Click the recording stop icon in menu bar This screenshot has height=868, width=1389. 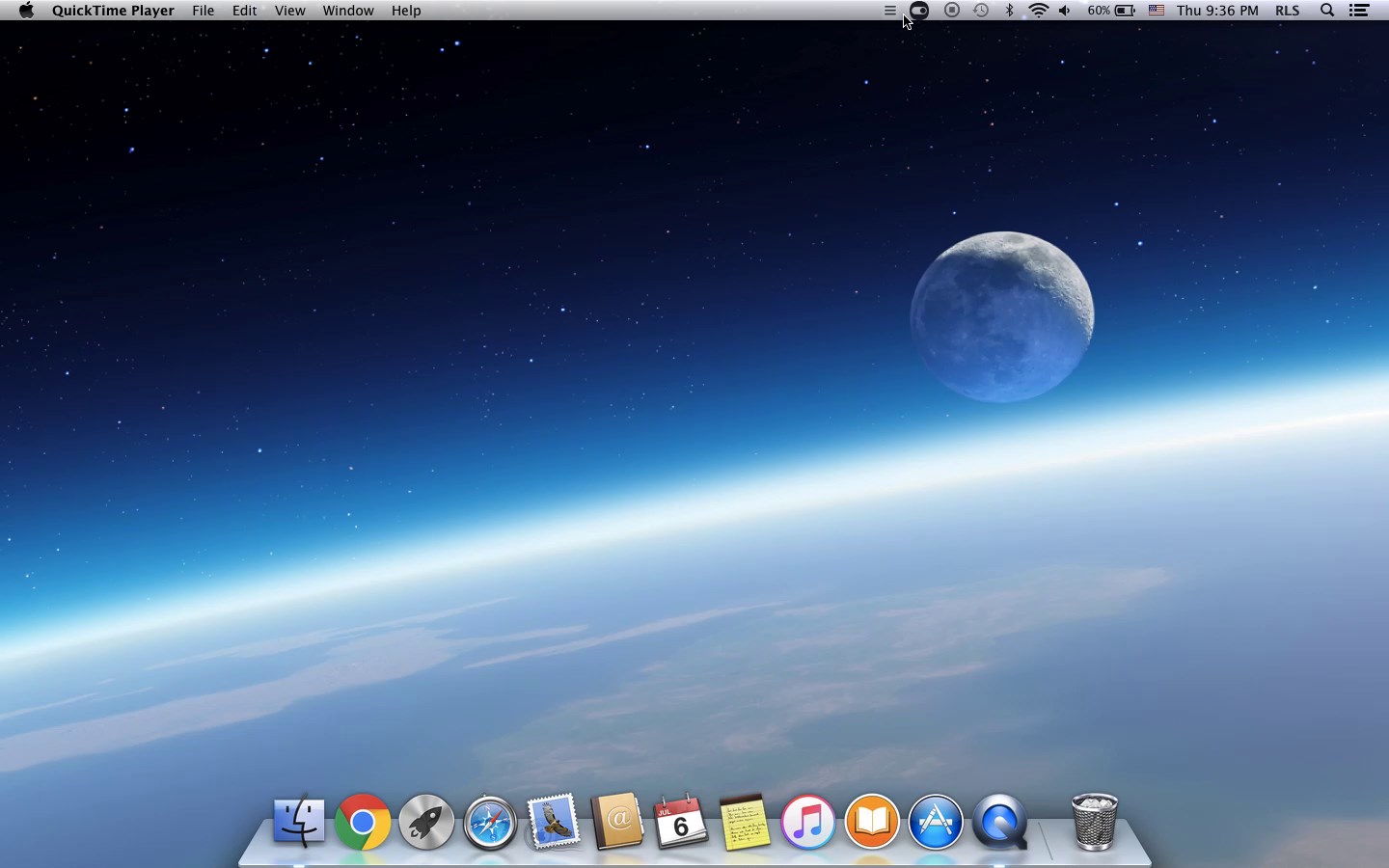[952, 11]
